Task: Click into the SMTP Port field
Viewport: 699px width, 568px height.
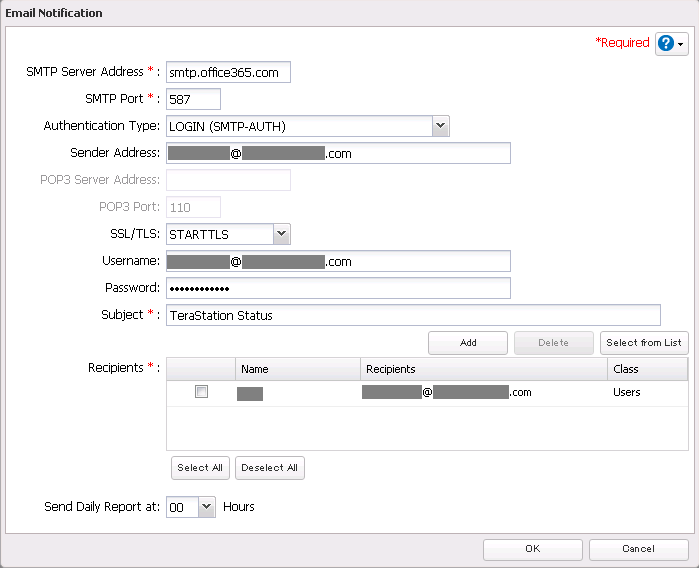Action: click(x=193, y=99)
